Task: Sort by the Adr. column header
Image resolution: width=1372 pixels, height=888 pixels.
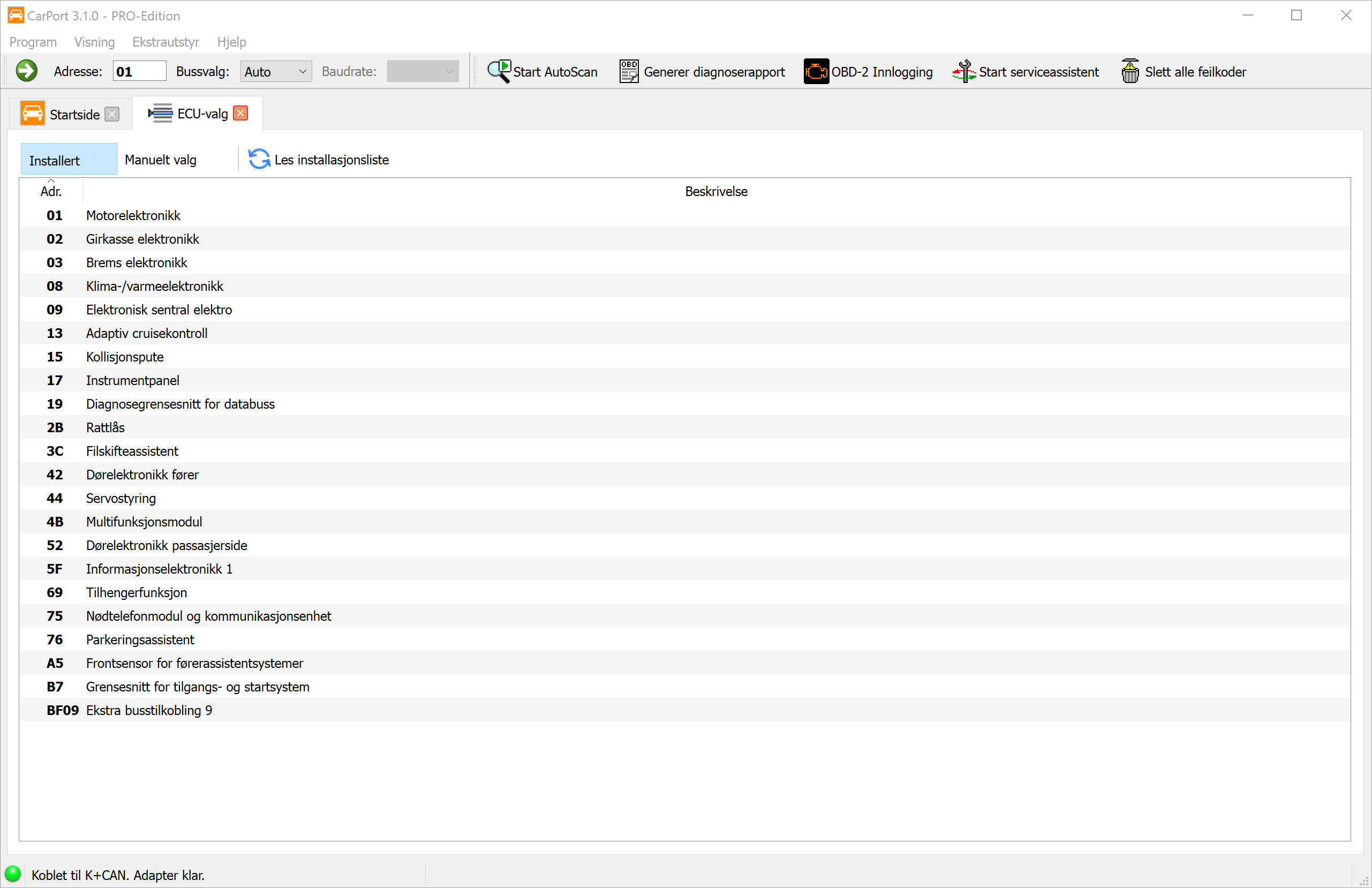Action: click(x=51, y=191)
